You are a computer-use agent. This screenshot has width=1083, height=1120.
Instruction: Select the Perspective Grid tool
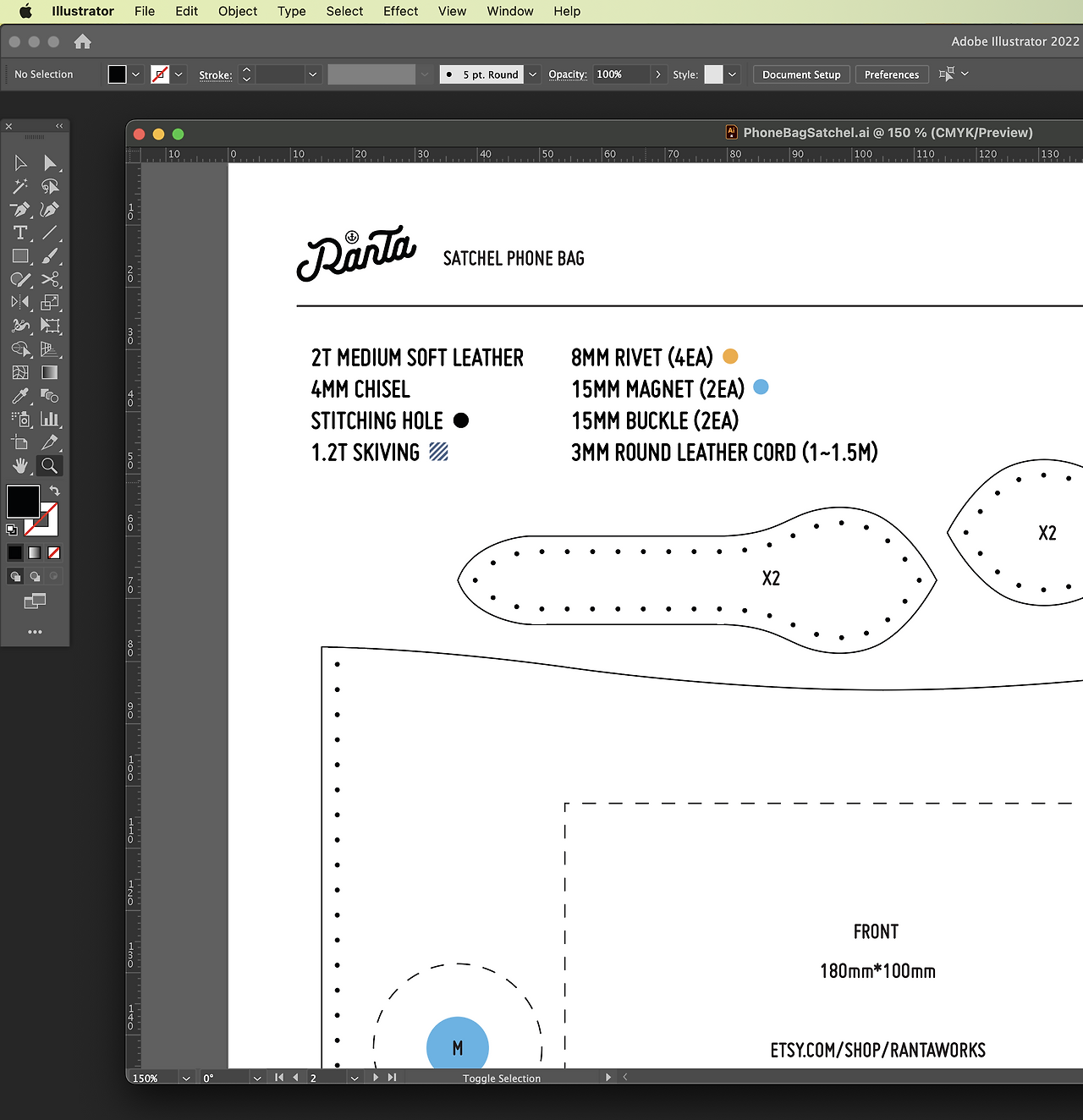pyautogui.click(x=50, y=349)
